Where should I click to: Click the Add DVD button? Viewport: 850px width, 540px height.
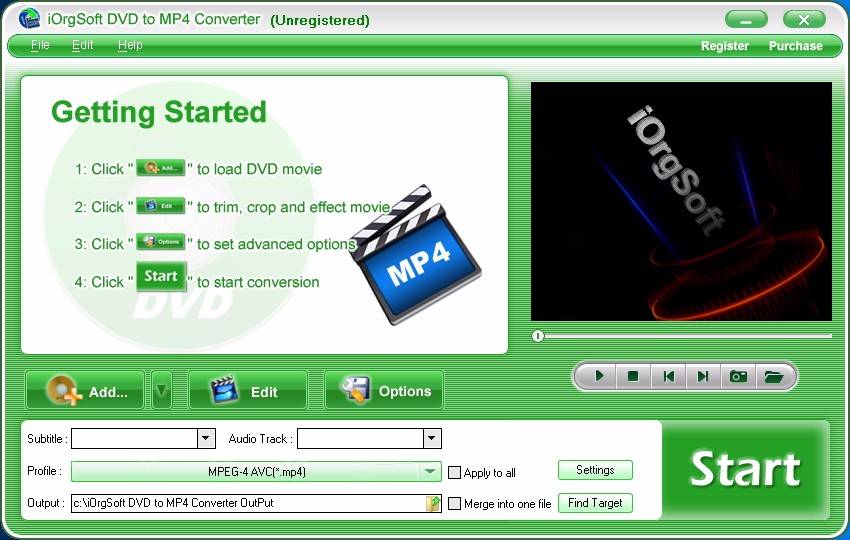tap(85, 390)
